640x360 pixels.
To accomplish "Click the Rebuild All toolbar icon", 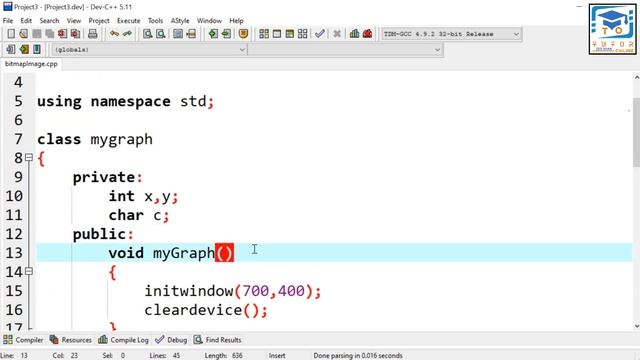I will (x=302, y=34).
